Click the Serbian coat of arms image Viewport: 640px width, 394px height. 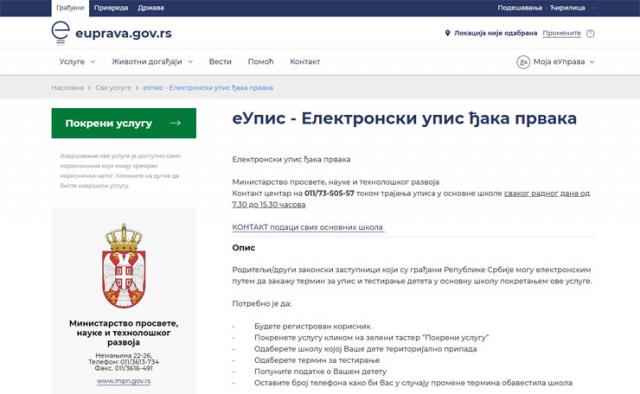pyautogui.click(x=124, y=266)
